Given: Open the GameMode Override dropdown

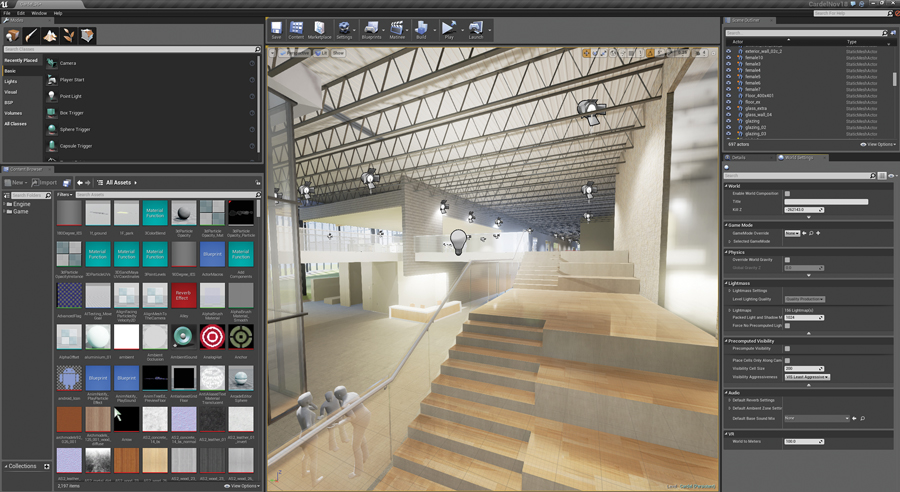Looking at the screenshot, I should pos(791,233).
